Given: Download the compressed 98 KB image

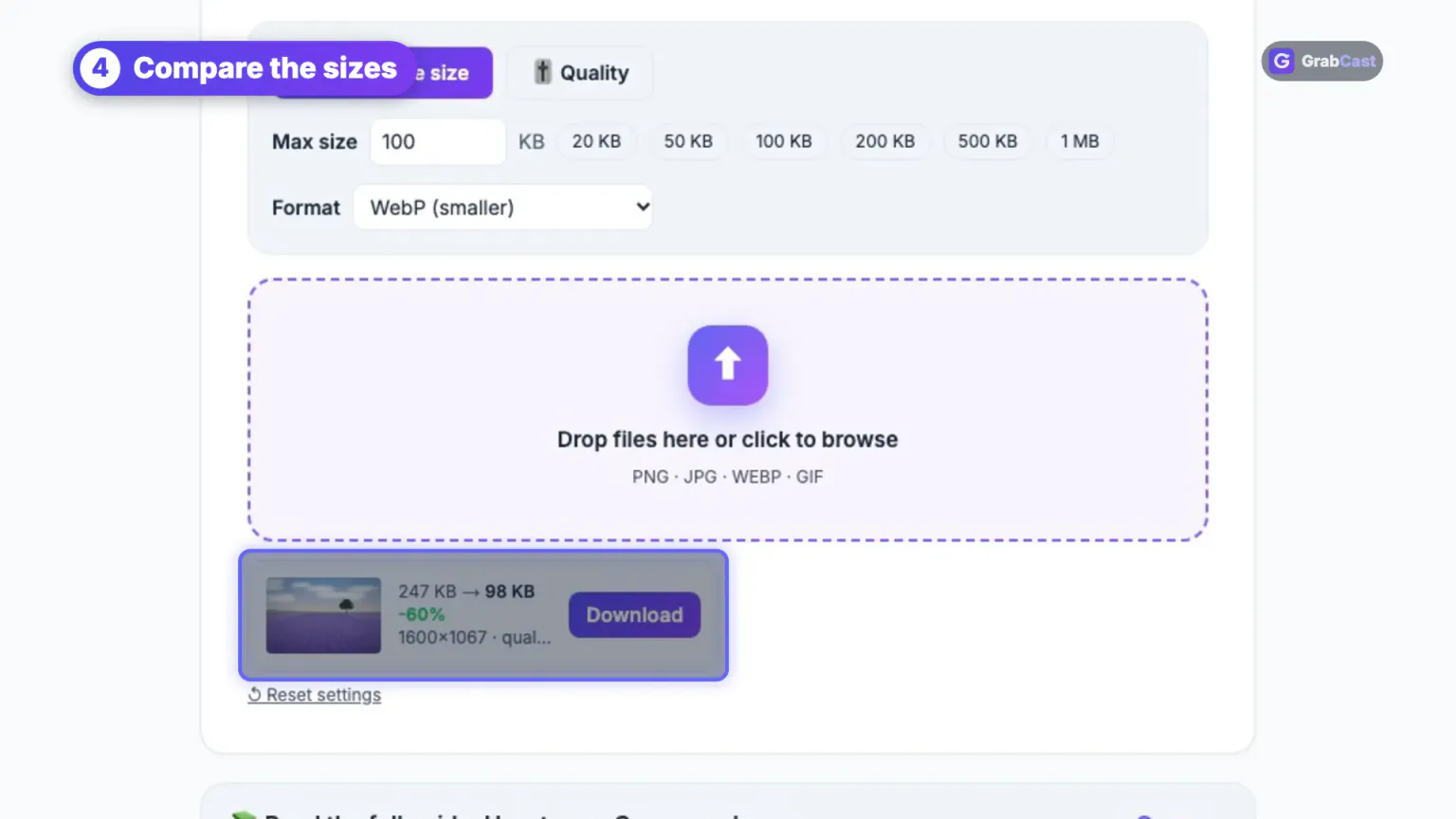Looking at the screenshot, I should pos(634,615).
